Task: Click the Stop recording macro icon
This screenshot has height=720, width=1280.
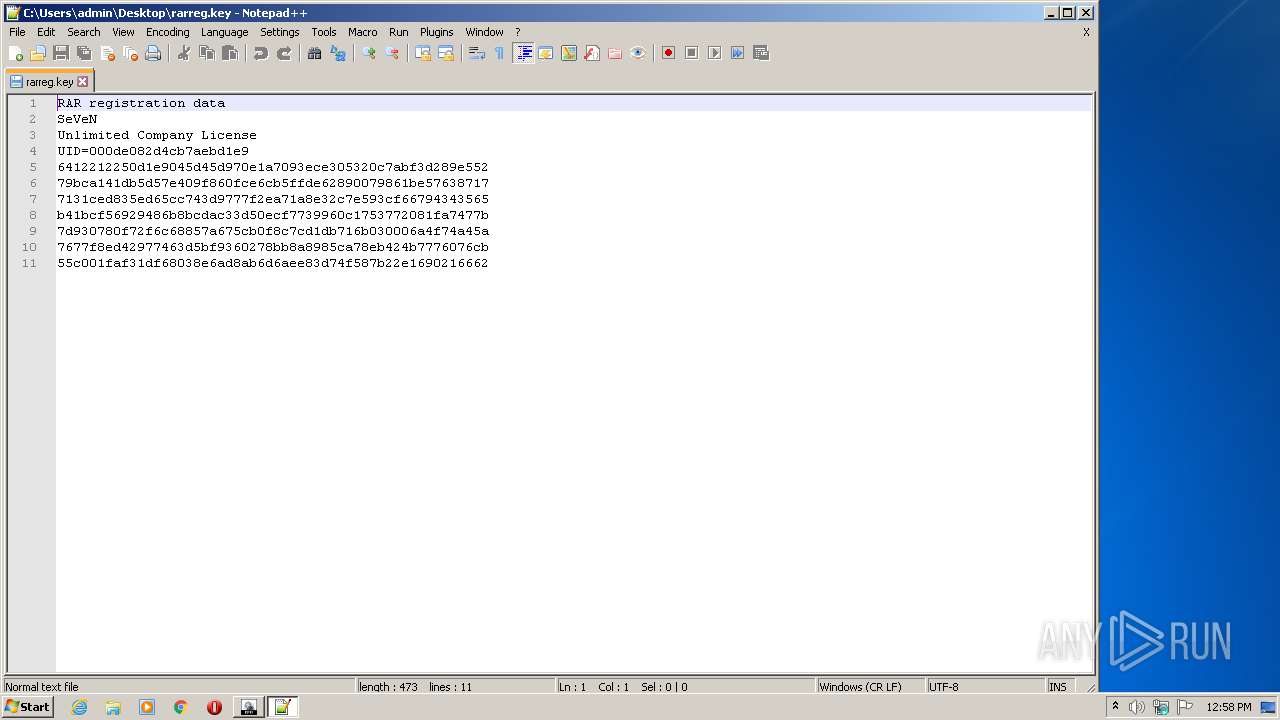Action: [691, 53]
